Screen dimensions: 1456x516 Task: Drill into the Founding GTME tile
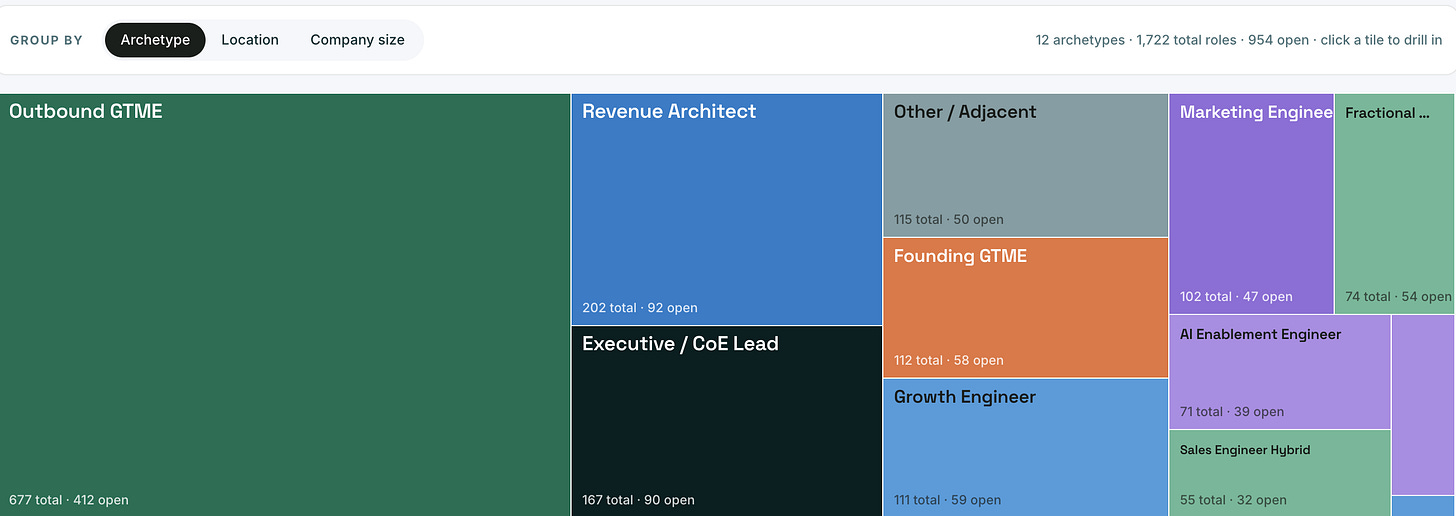pyautogui.click(x=1025, y=307)
